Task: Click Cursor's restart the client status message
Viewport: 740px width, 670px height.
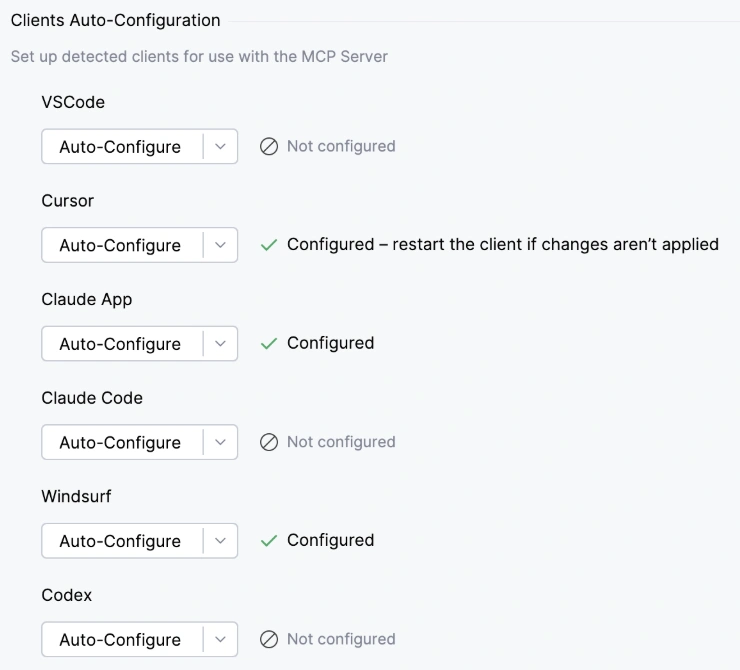Action: pyautogui.click(x=503, y=245)
